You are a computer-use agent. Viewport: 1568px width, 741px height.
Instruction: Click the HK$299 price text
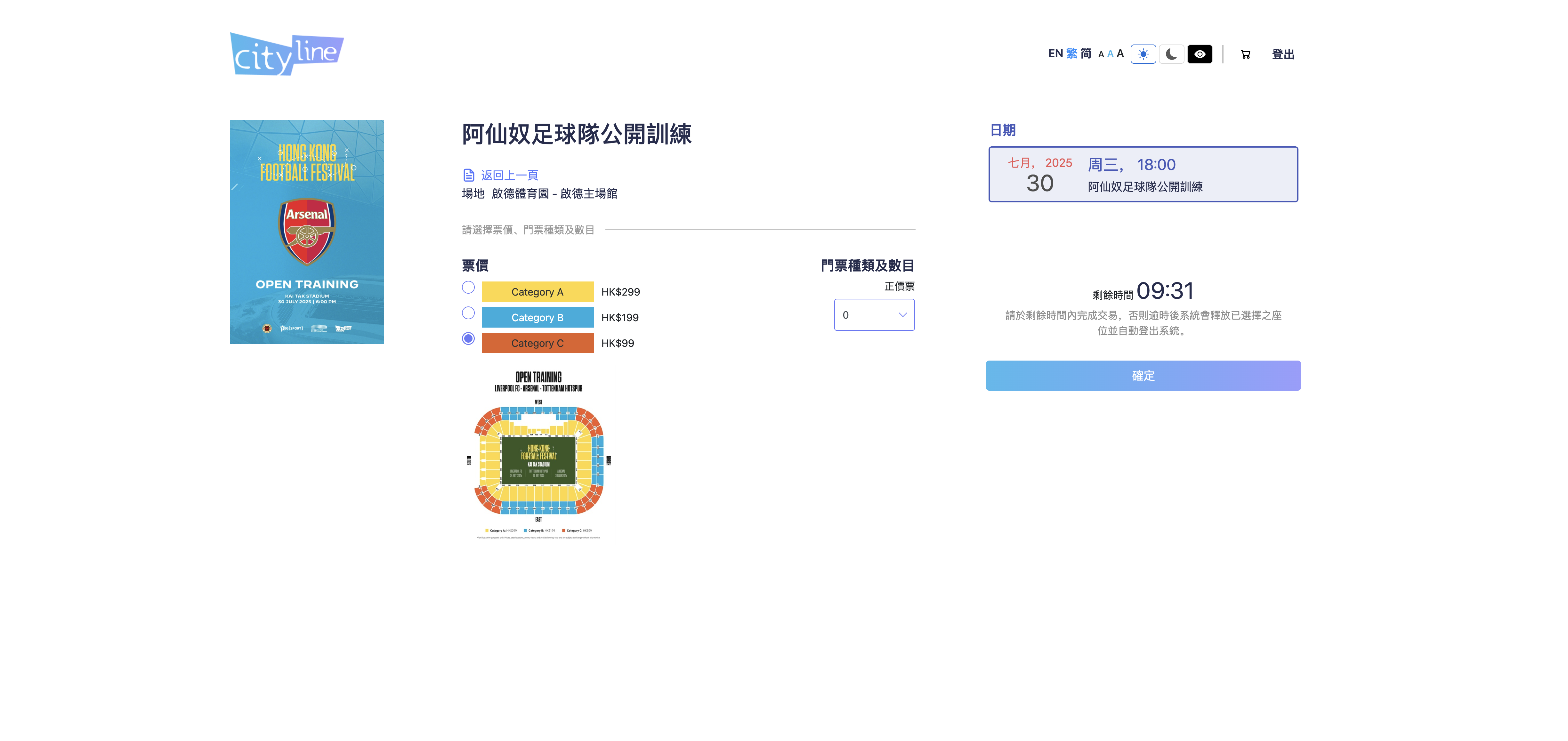[620, 292]
